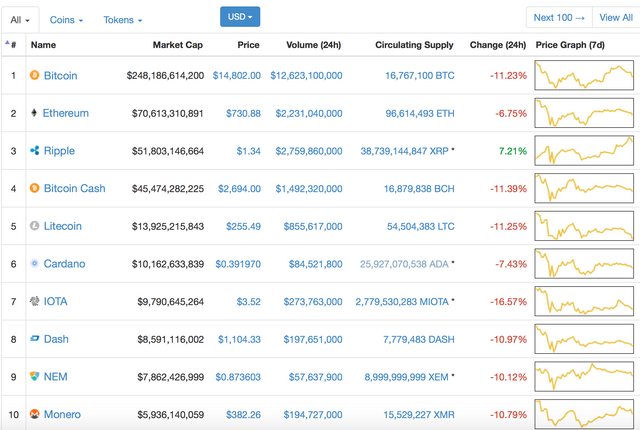Screen dimensions: 640x430
Task: Sort by Volume (24h) column header
Action: [313, 45]
